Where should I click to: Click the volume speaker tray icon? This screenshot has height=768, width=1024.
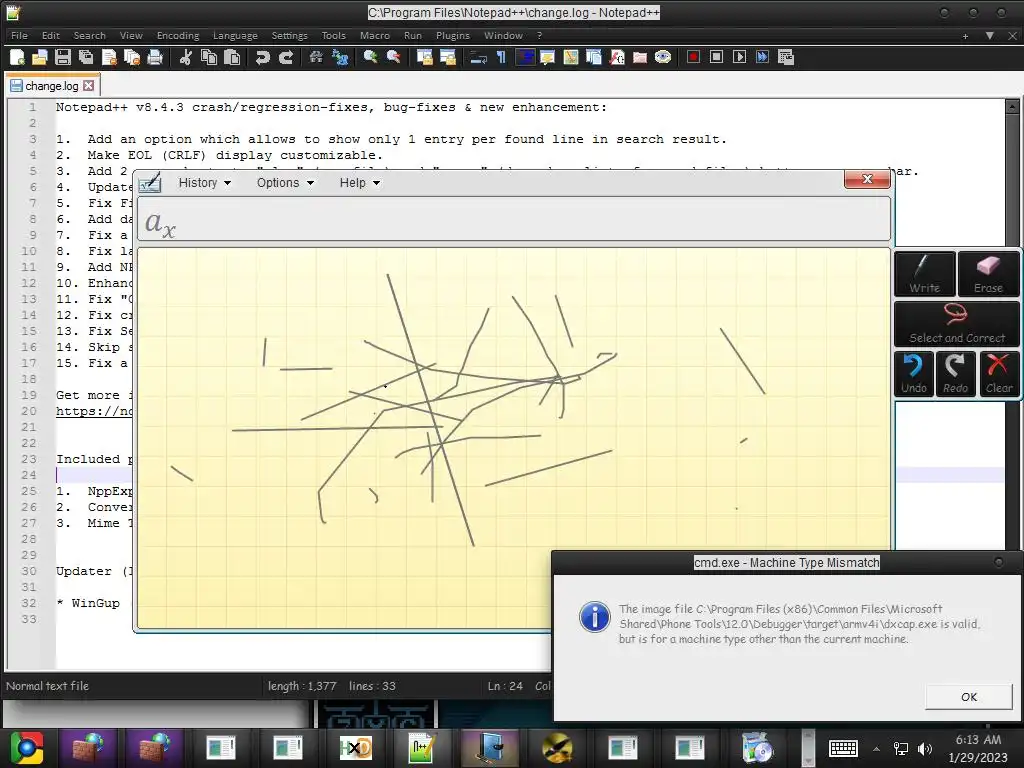click(925, 748)
